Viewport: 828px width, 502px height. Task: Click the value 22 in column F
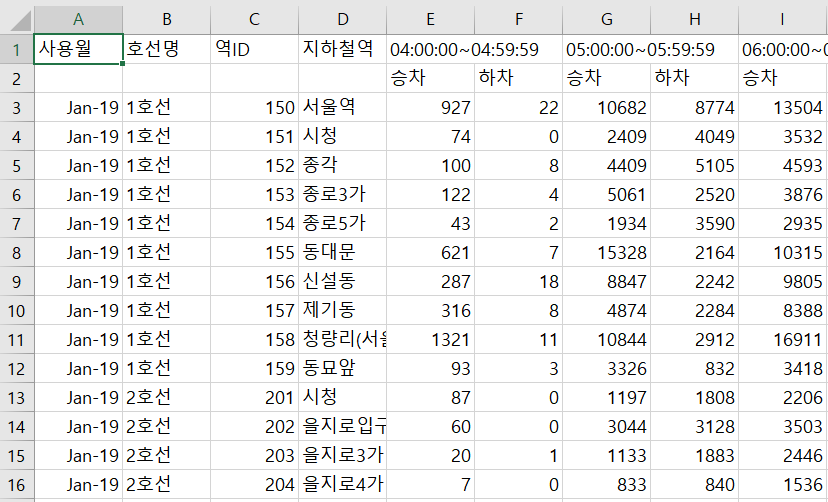click(x=519, y=108)
